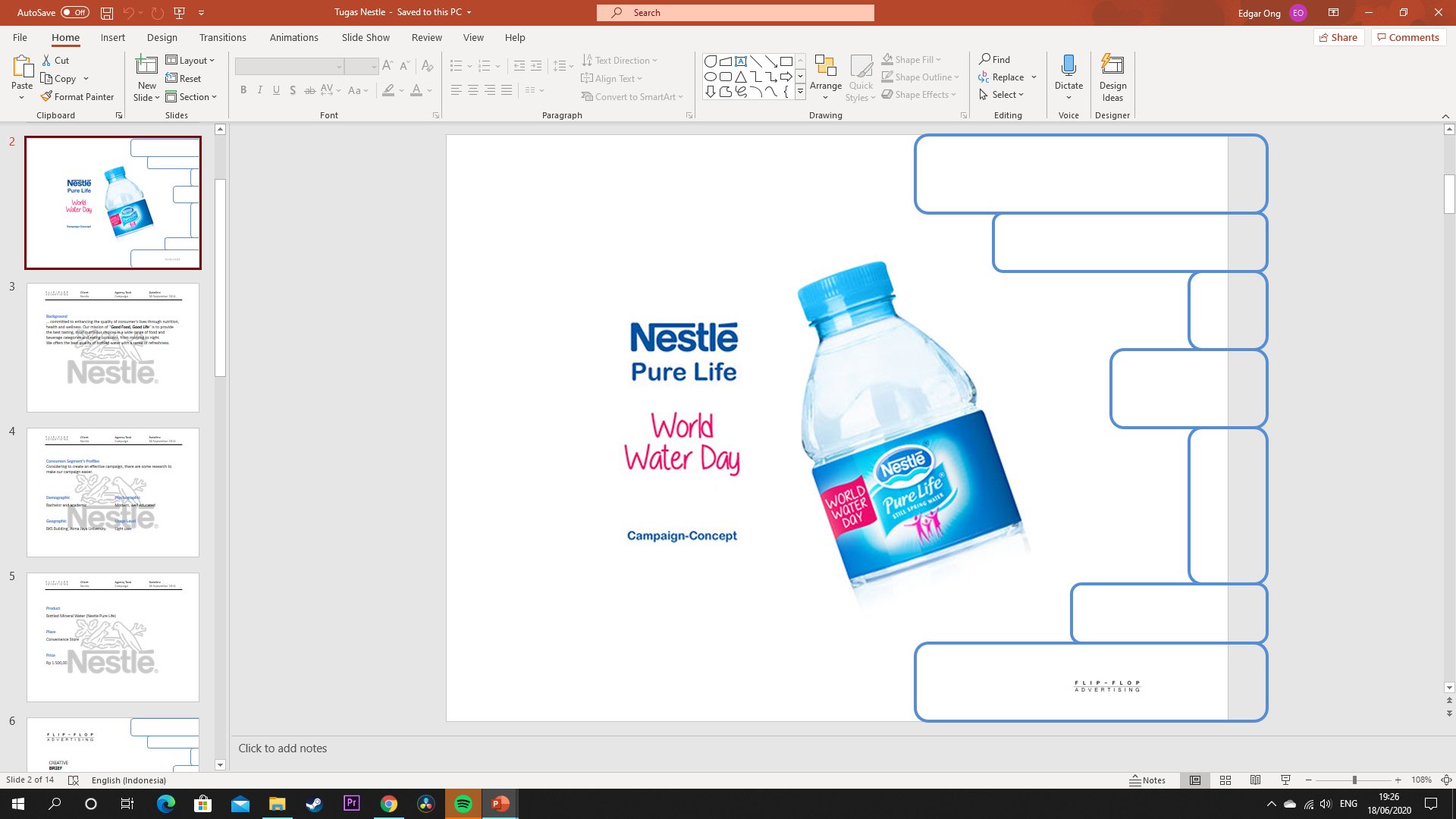
Task: Click in the Search box
Action: click(x=736, y=13)
